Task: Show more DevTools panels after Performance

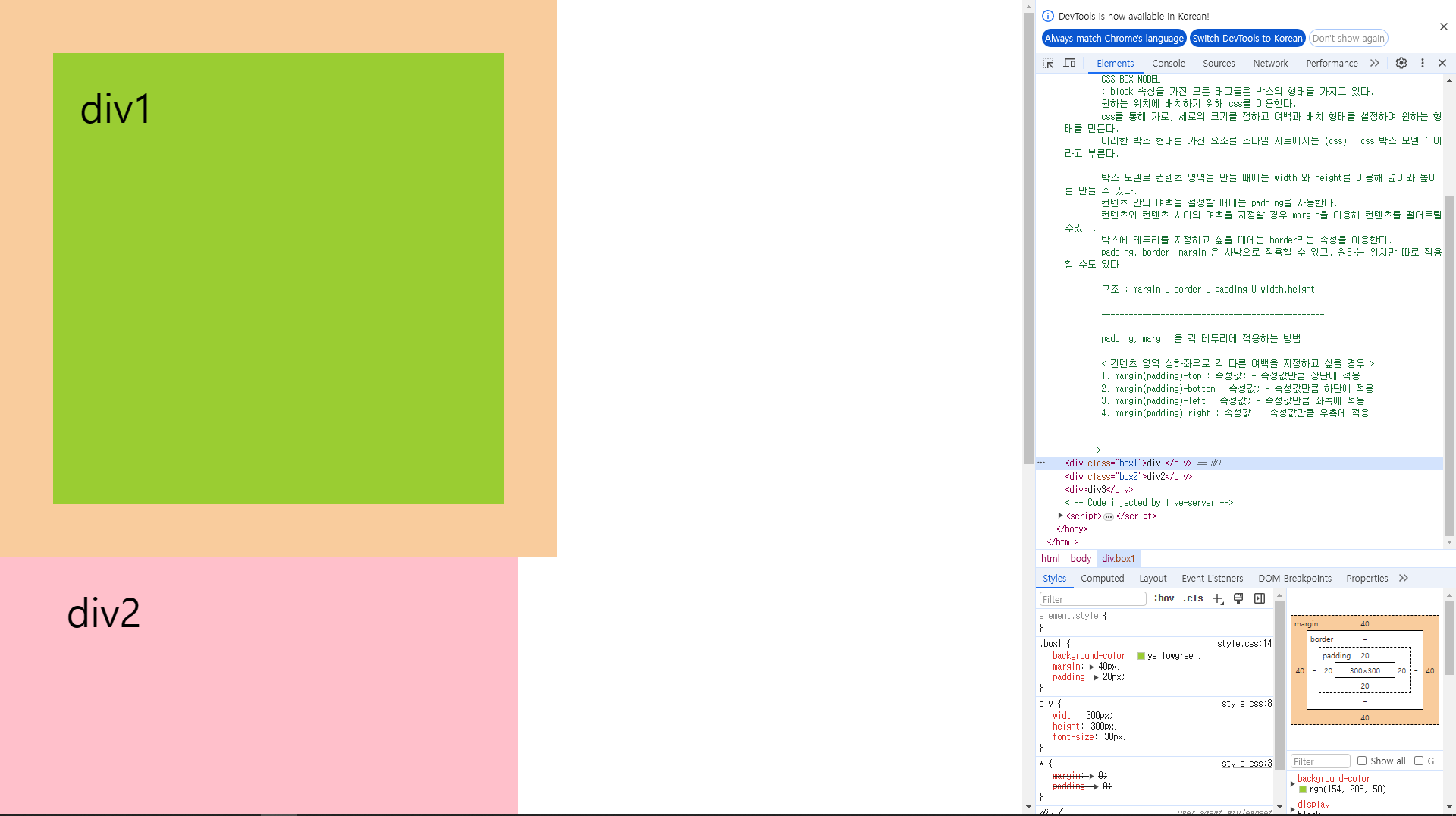Action: [x=1375, y=63]
